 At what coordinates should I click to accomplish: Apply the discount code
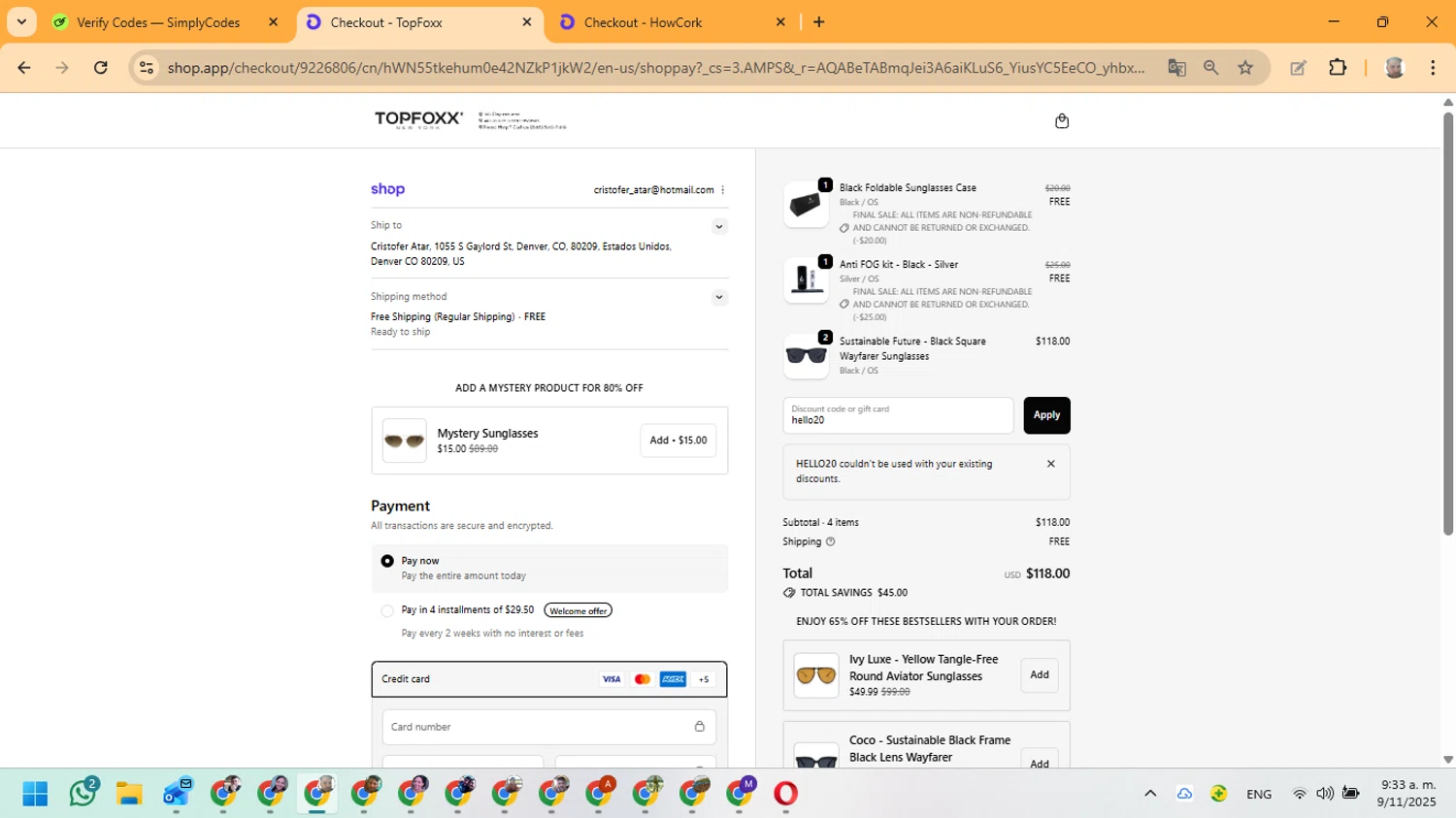coord(1046,415)
